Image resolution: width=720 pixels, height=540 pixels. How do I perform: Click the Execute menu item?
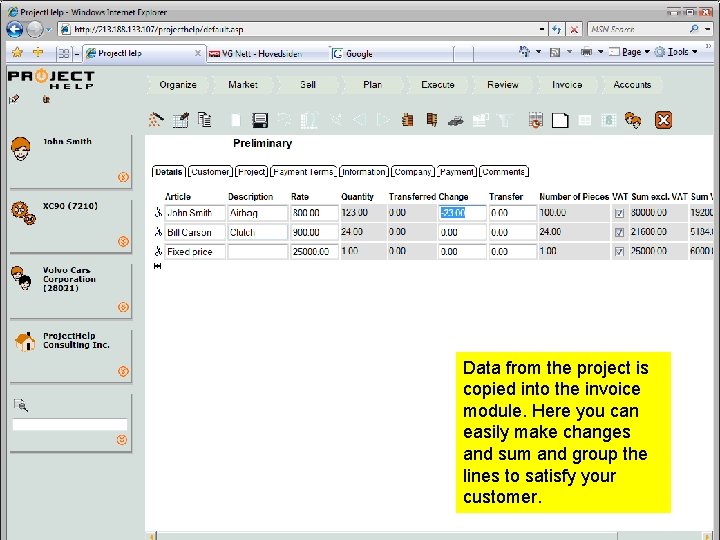tap(438, 84)
